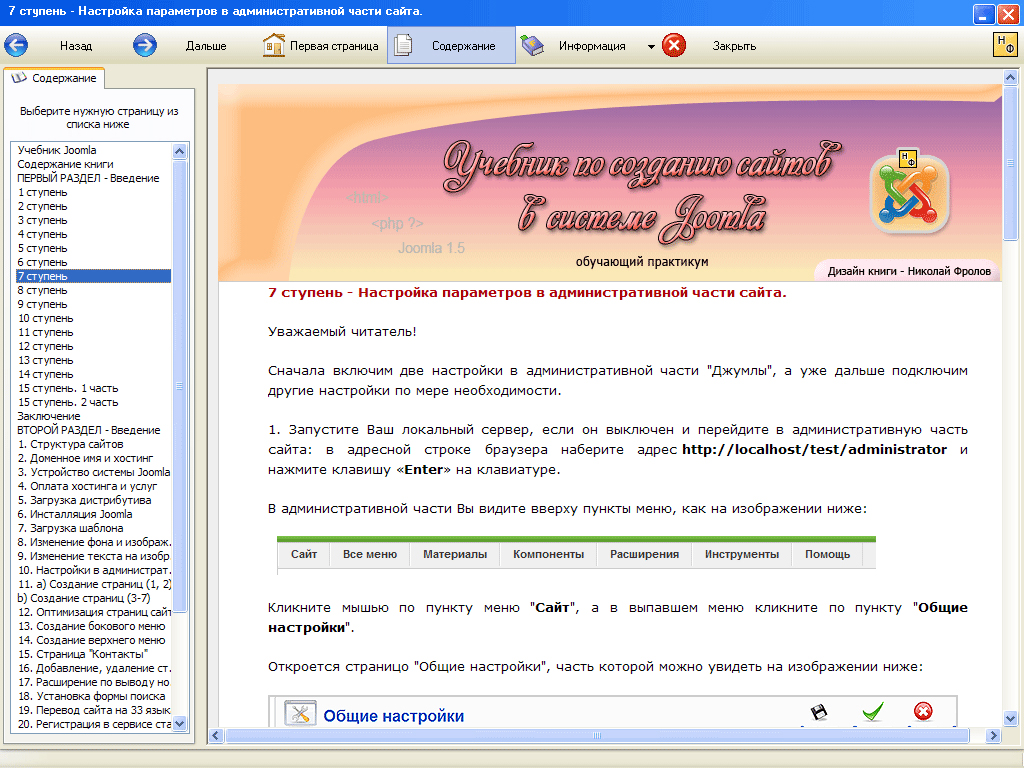Click the book icon beside Информация

(x=532, y=46)
